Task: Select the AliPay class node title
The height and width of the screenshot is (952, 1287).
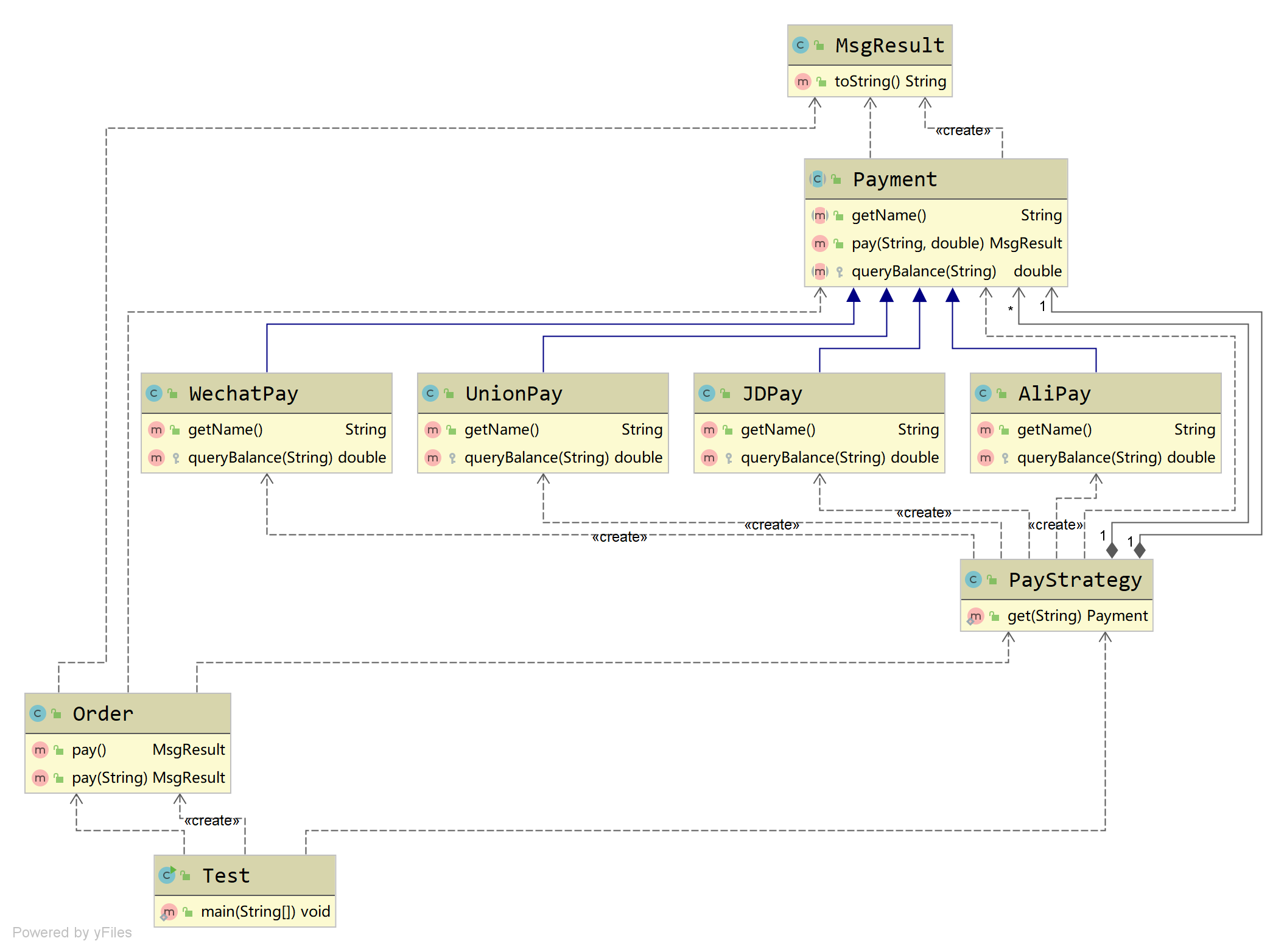Action: pyautogui.click(x=1054, y=394)
